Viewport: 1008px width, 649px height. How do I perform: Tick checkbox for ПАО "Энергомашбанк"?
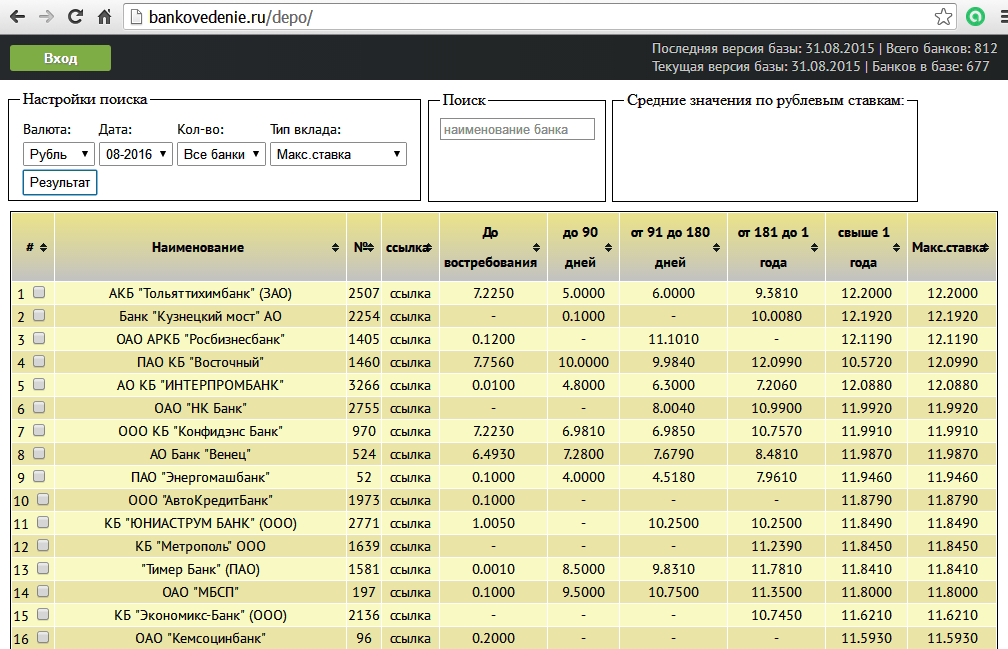(39, 477)
